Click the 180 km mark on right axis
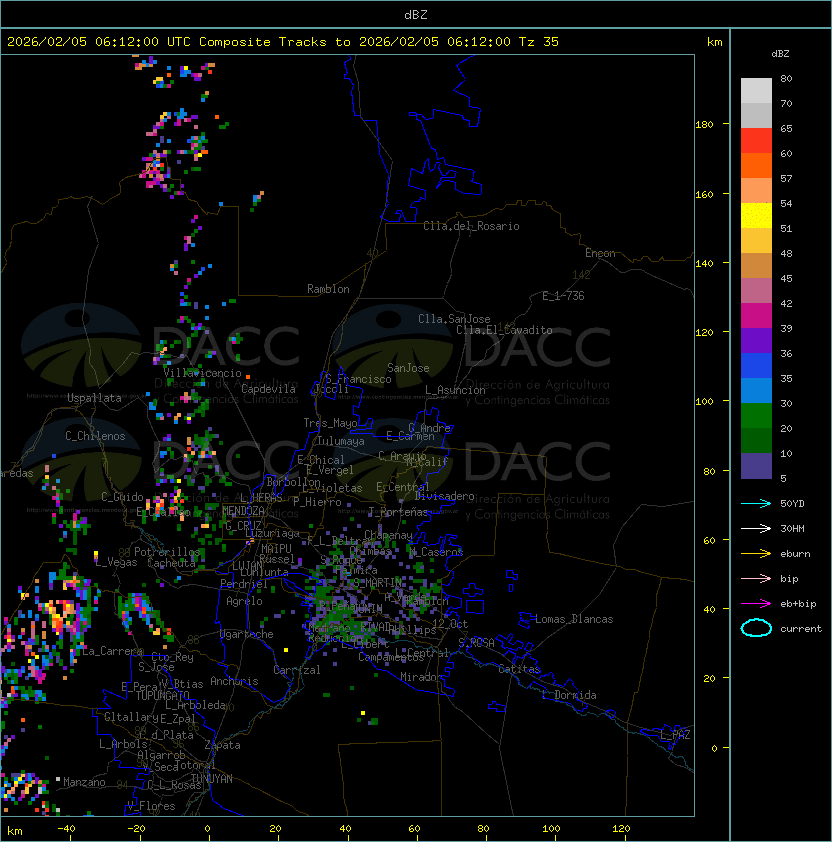The width and height of the screenshot is (832, 842). 704,124
